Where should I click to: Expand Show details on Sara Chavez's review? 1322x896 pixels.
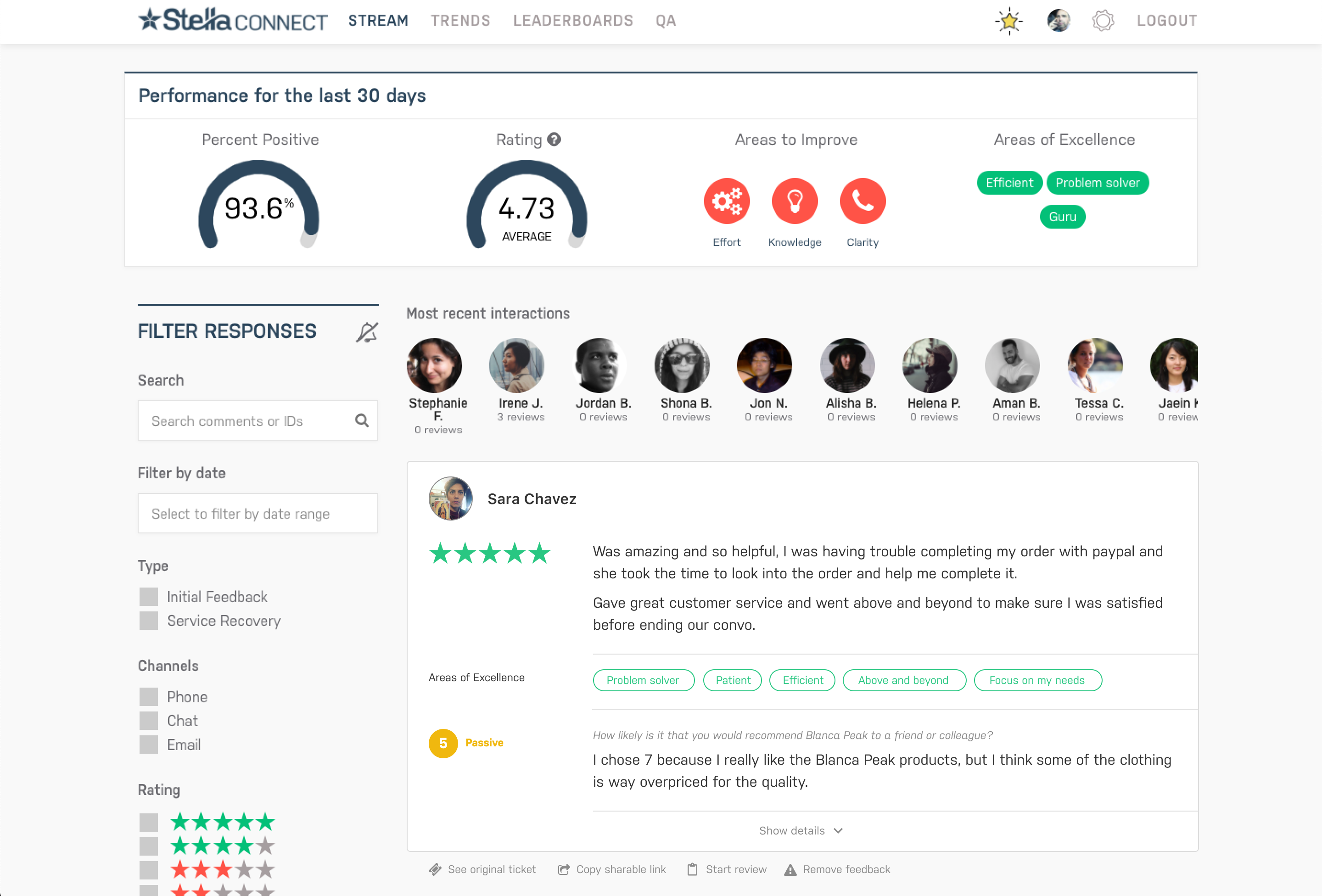coord(801,830)
